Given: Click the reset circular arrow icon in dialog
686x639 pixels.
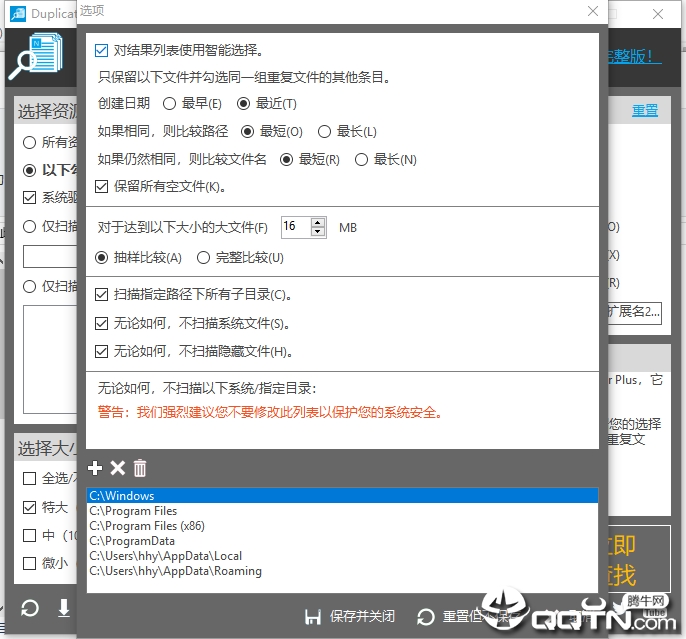Looking at the screenshot, I should tap(426, 616).
